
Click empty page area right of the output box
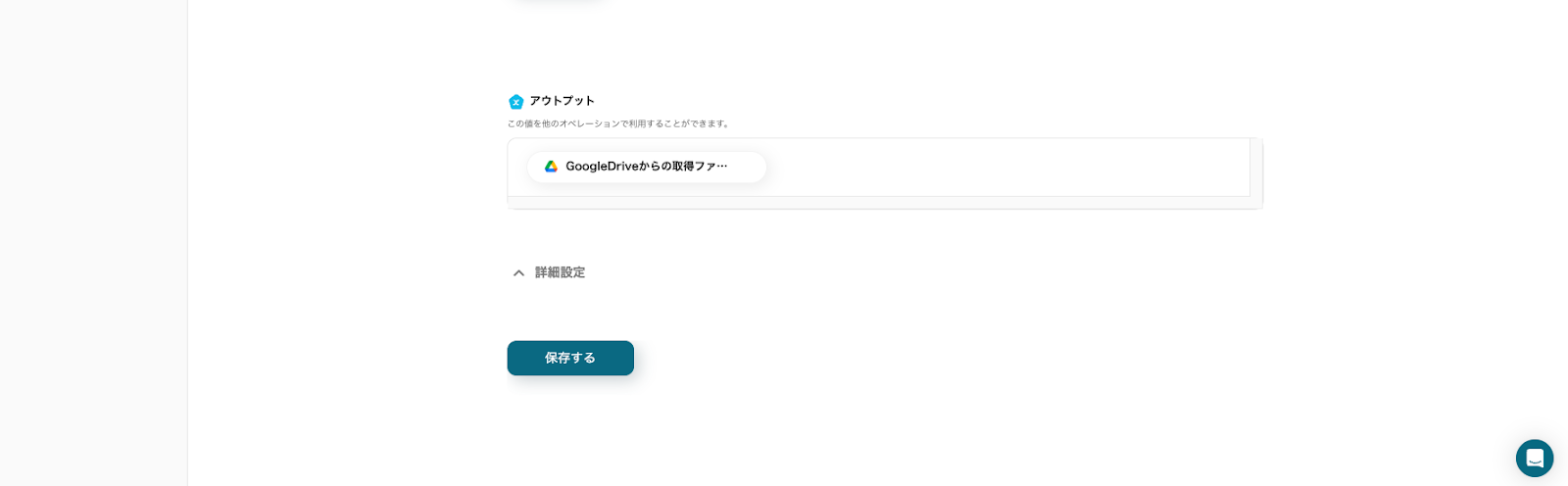pyautogui.click(x=1411, y=171)
